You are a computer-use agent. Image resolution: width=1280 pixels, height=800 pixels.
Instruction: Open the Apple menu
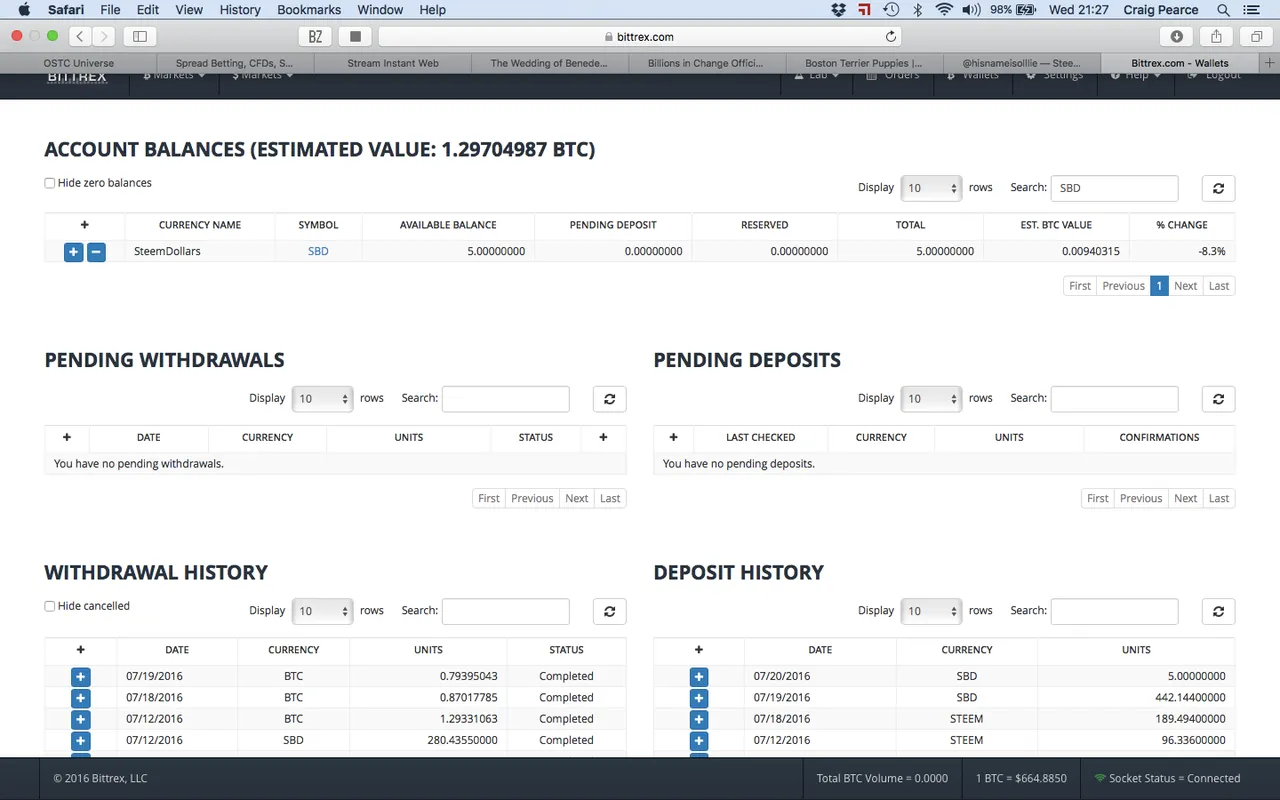tap(25, 10)
